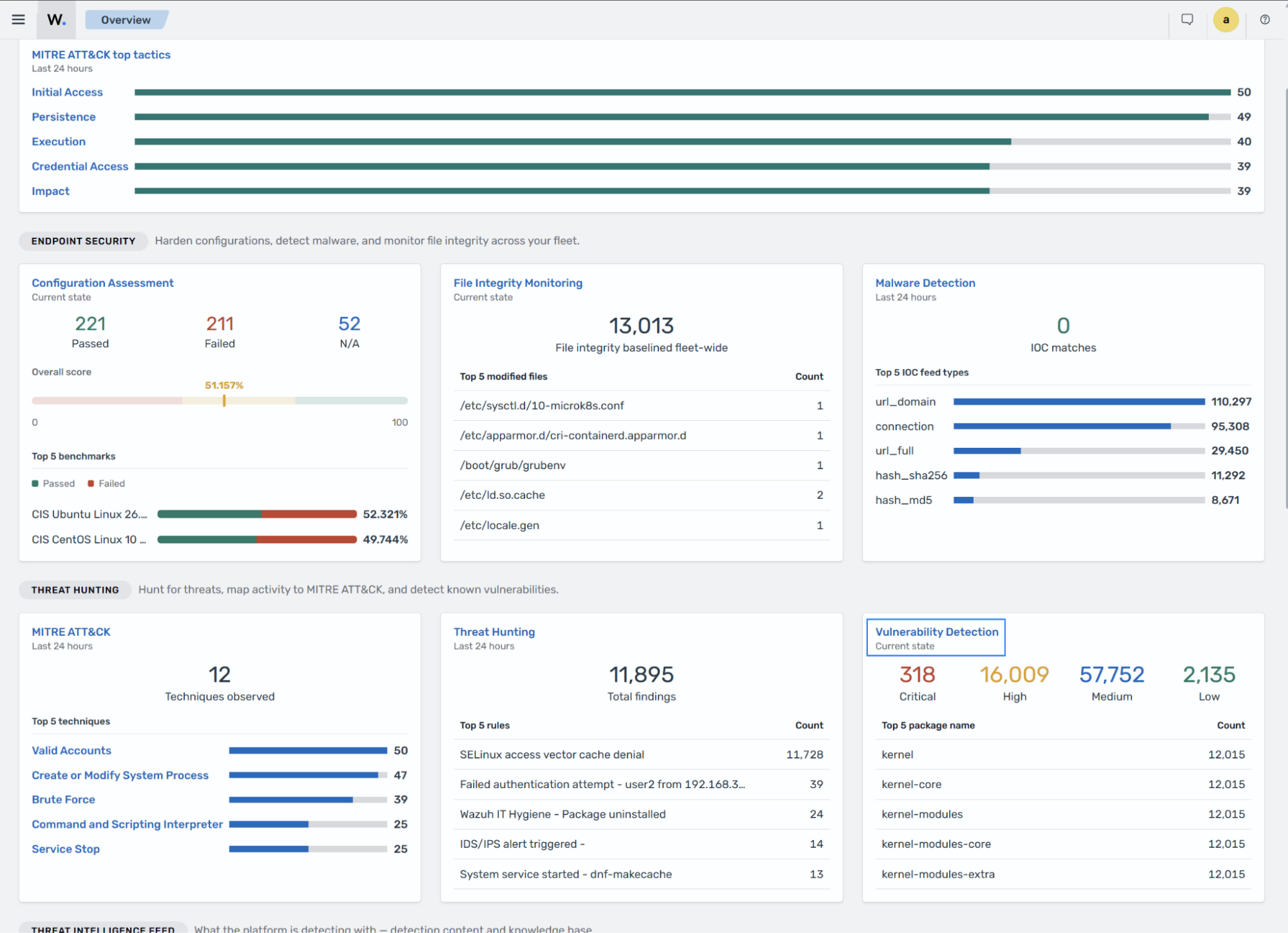Click the hash_sha256 IOC feed row
1288x933 pixels.
tap(1062, 476)
